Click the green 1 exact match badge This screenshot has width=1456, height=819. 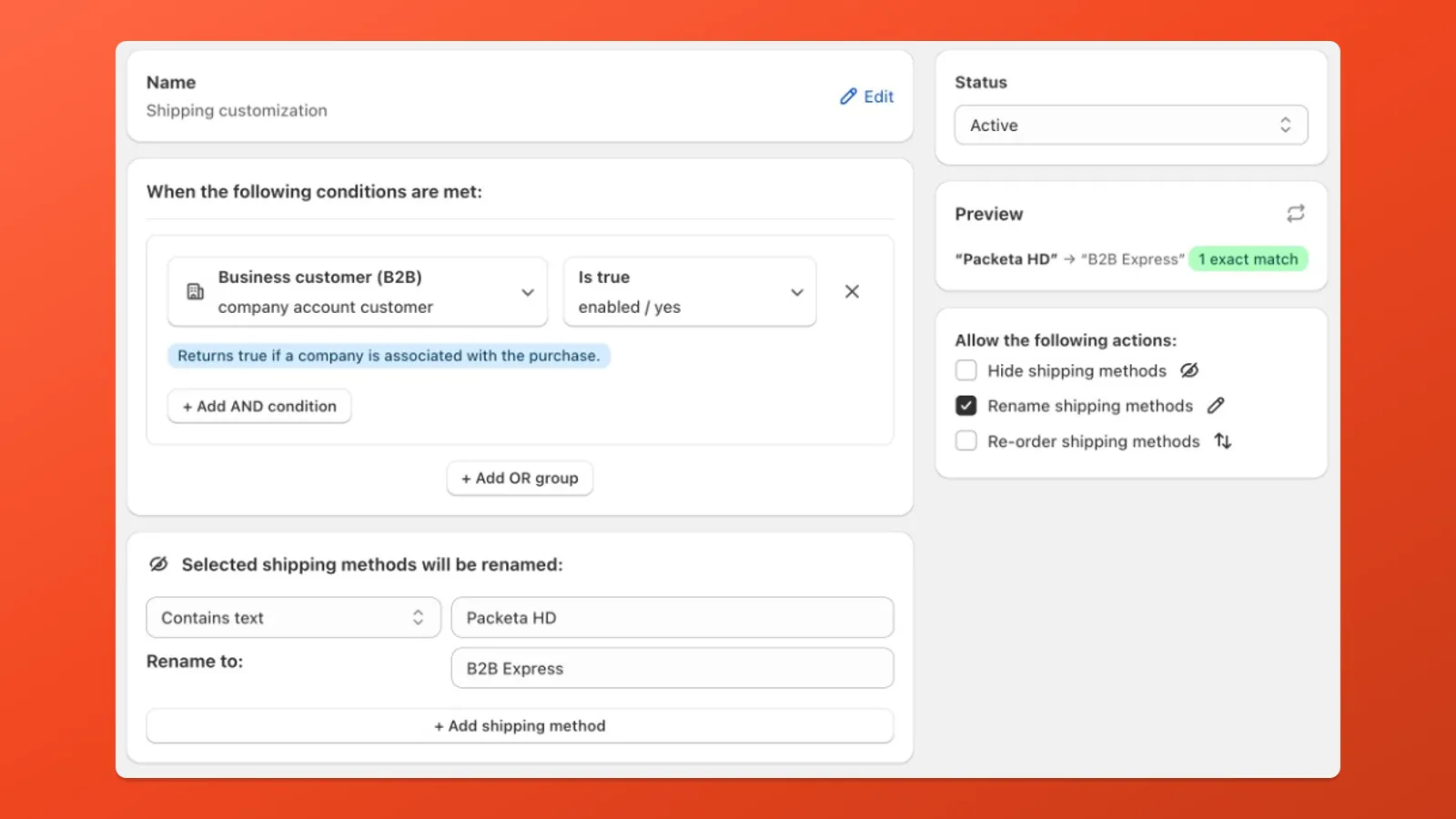tap(1248, 258)
